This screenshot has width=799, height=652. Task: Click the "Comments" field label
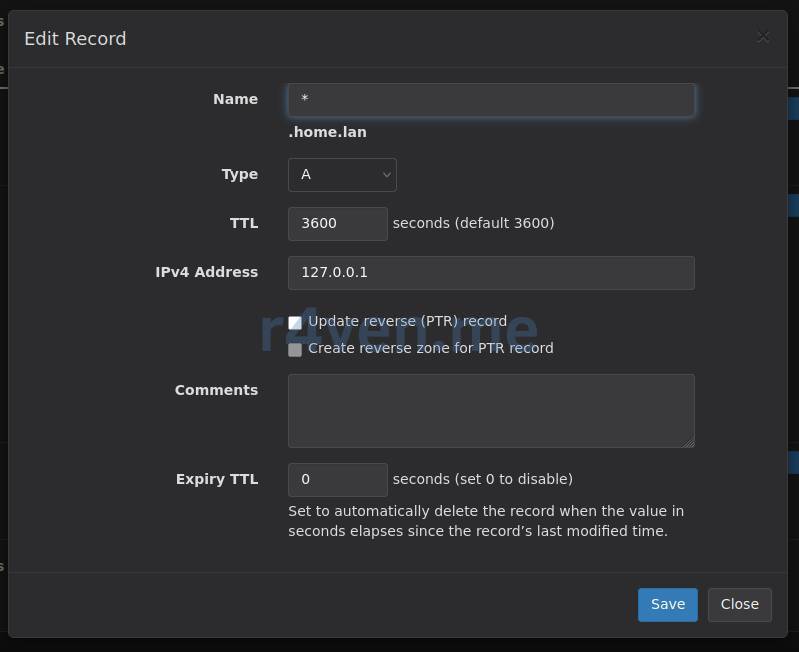coord(216,390)
